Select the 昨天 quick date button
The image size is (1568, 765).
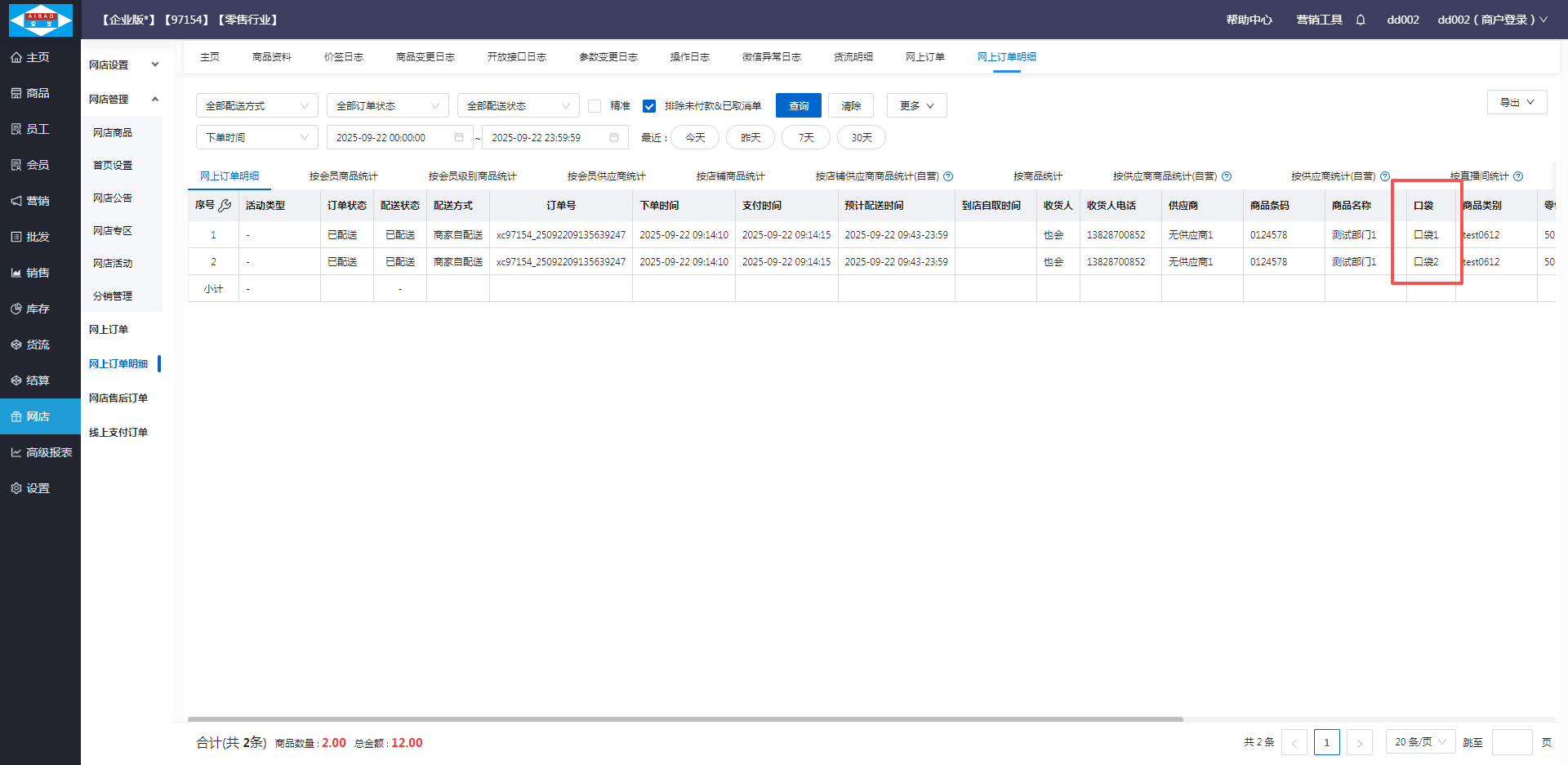click(751, 138)
